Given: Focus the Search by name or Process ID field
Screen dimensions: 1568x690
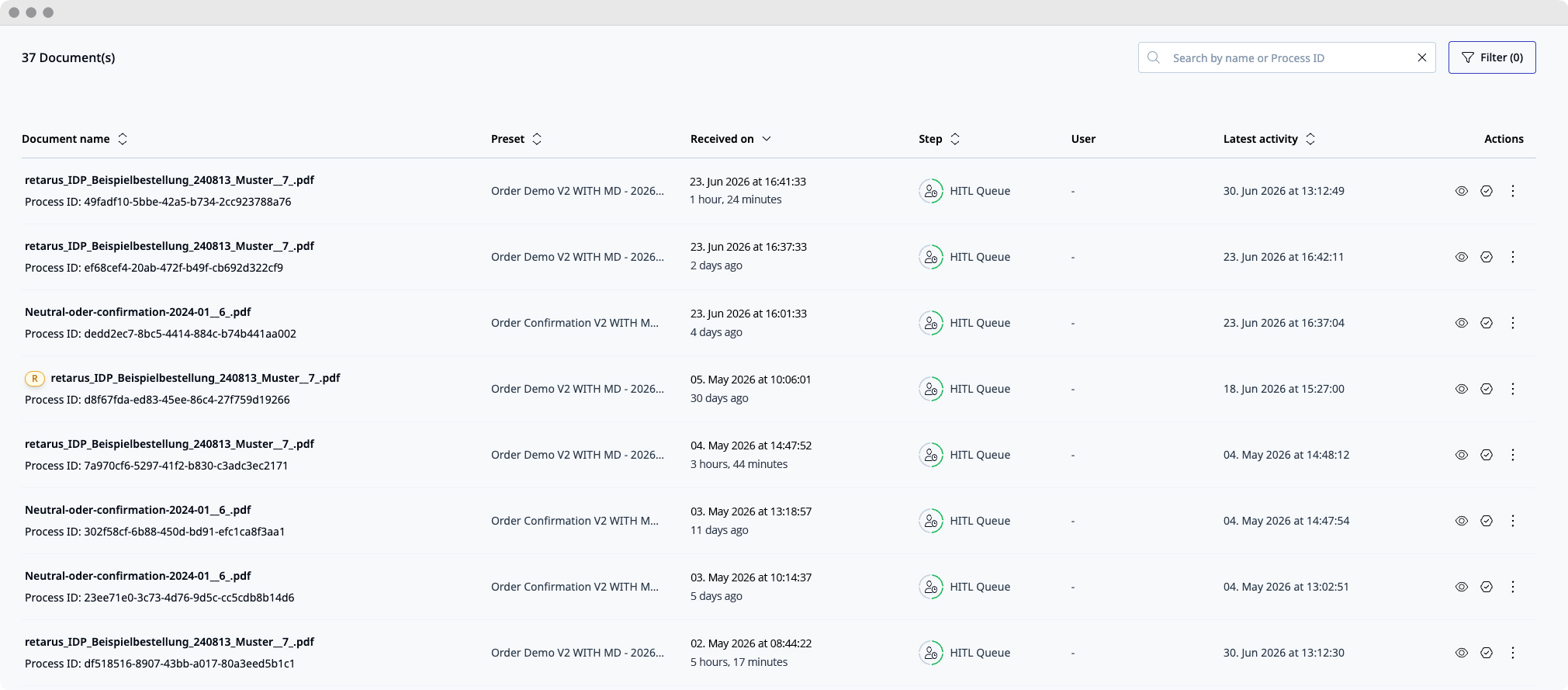Looking at the screenshot, I should 1287,57.
